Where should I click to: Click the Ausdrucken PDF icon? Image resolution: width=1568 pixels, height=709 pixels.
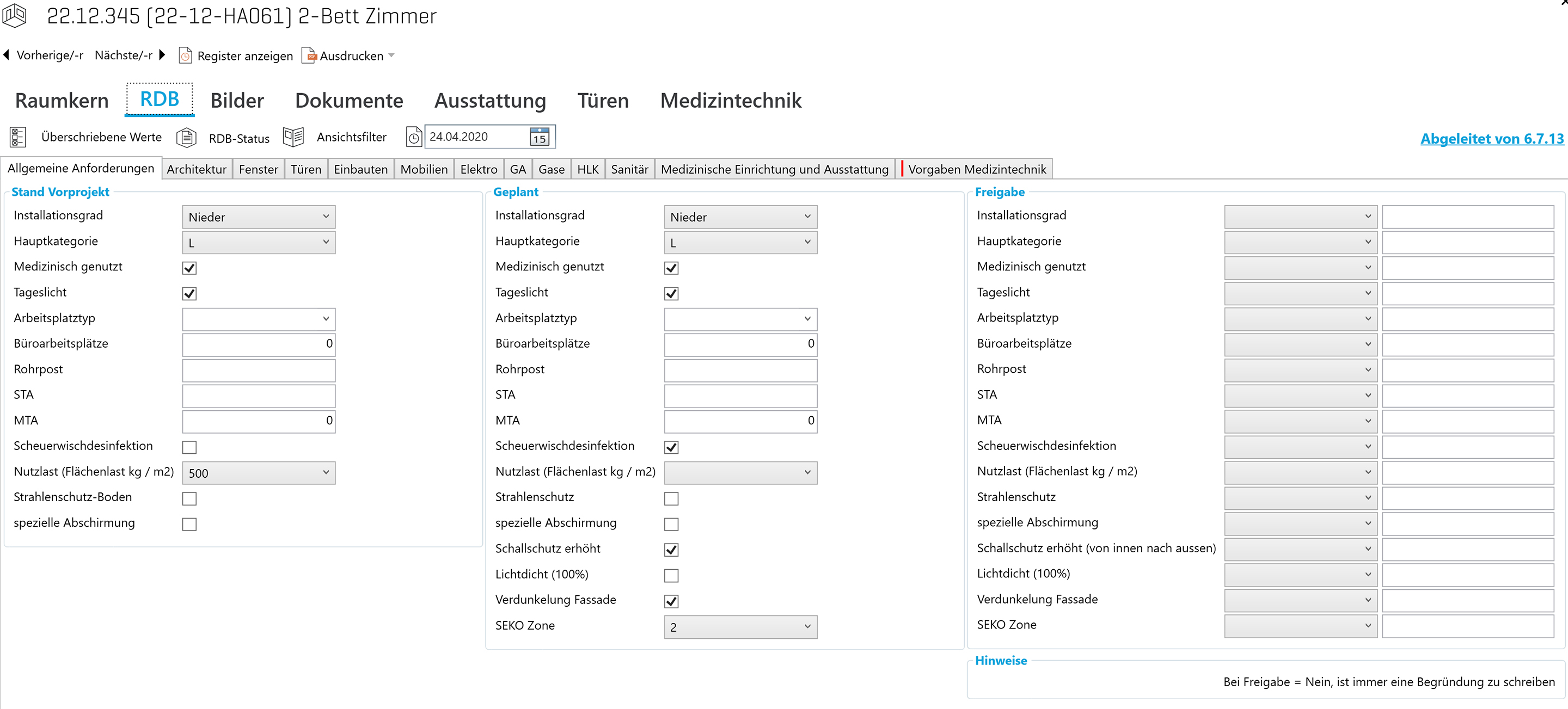[309, 56]
